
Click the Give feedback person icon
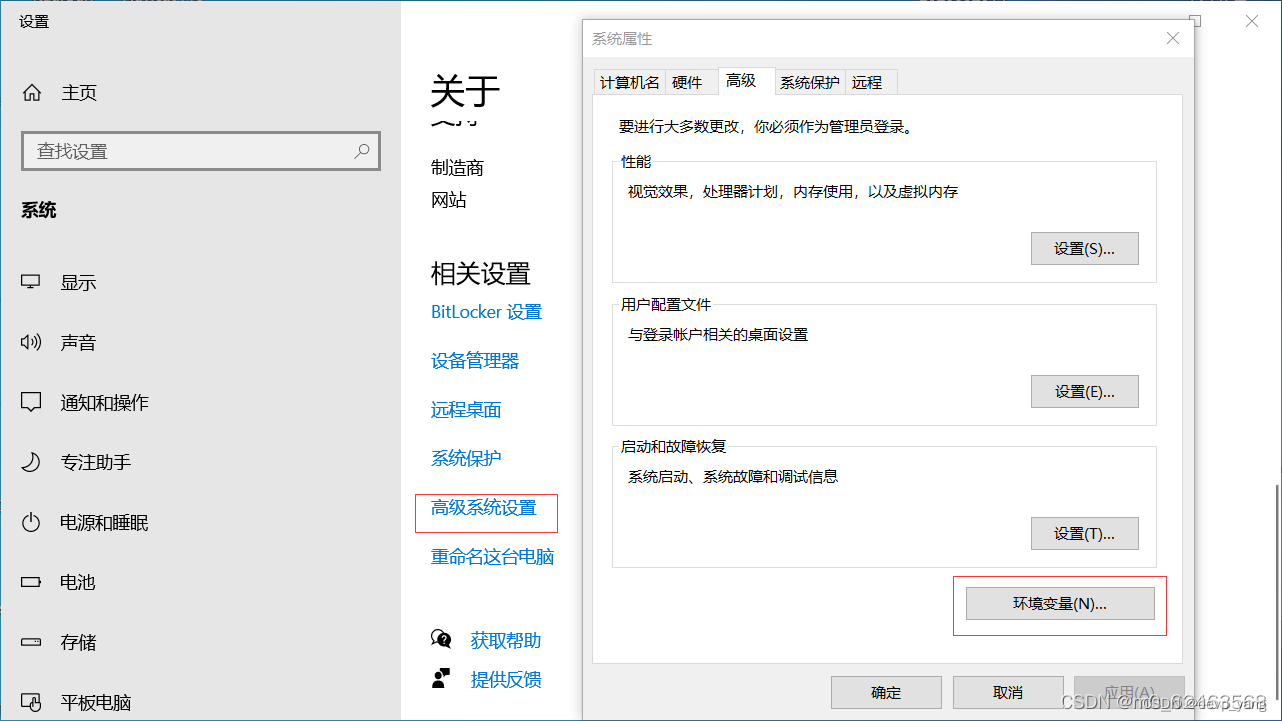(x=441, y=679)
